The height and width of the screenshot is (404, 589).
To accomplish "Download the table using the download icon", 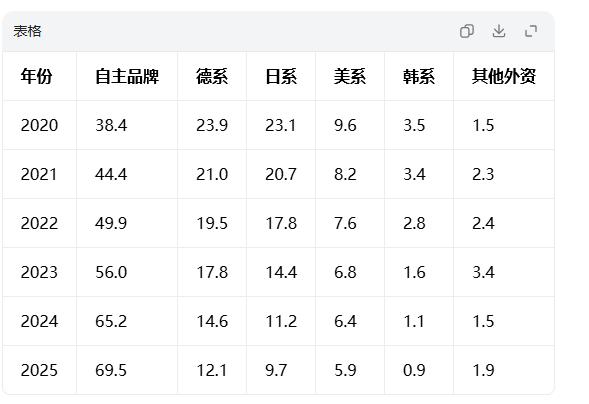I will [x=499, y=31].
